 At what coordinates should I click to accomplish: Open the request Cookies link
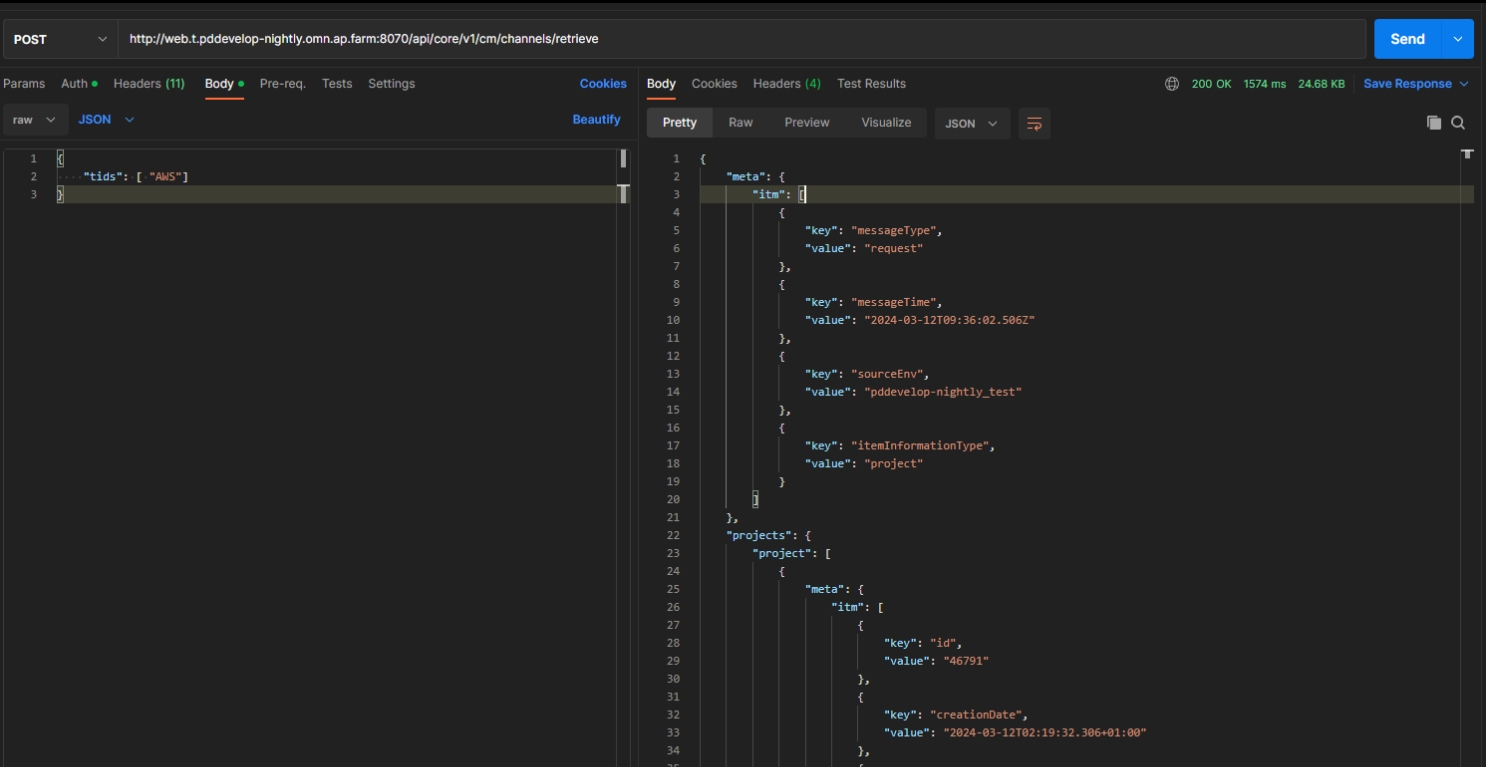click(603, 84)
